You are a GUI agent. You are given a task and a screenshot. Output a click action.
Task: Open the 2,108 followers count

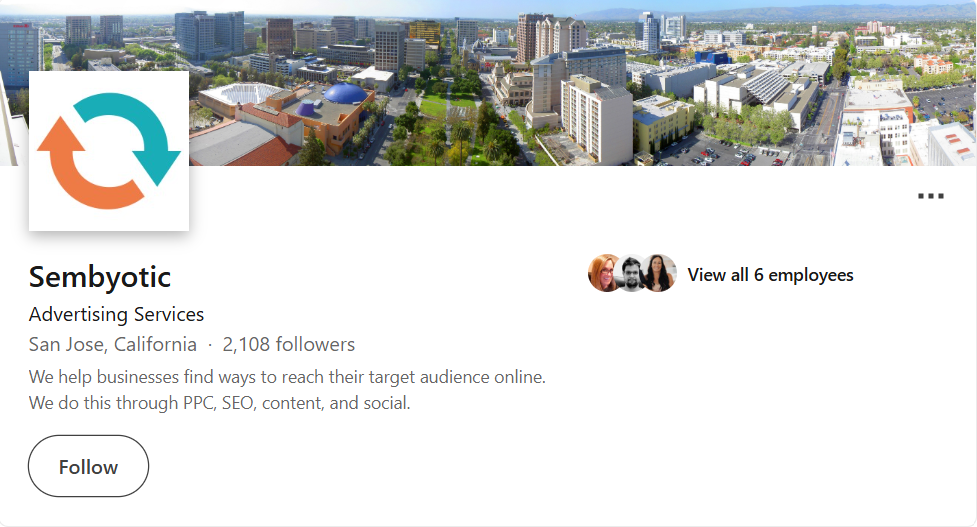pyautogui.click(x=289, y=345)
